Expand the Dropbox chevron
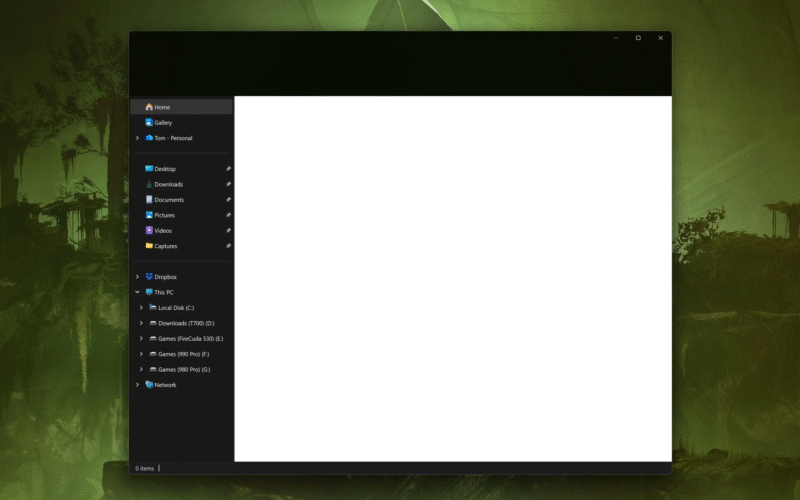The width and height of the screenshot is (800, 500). click(137, 277)
